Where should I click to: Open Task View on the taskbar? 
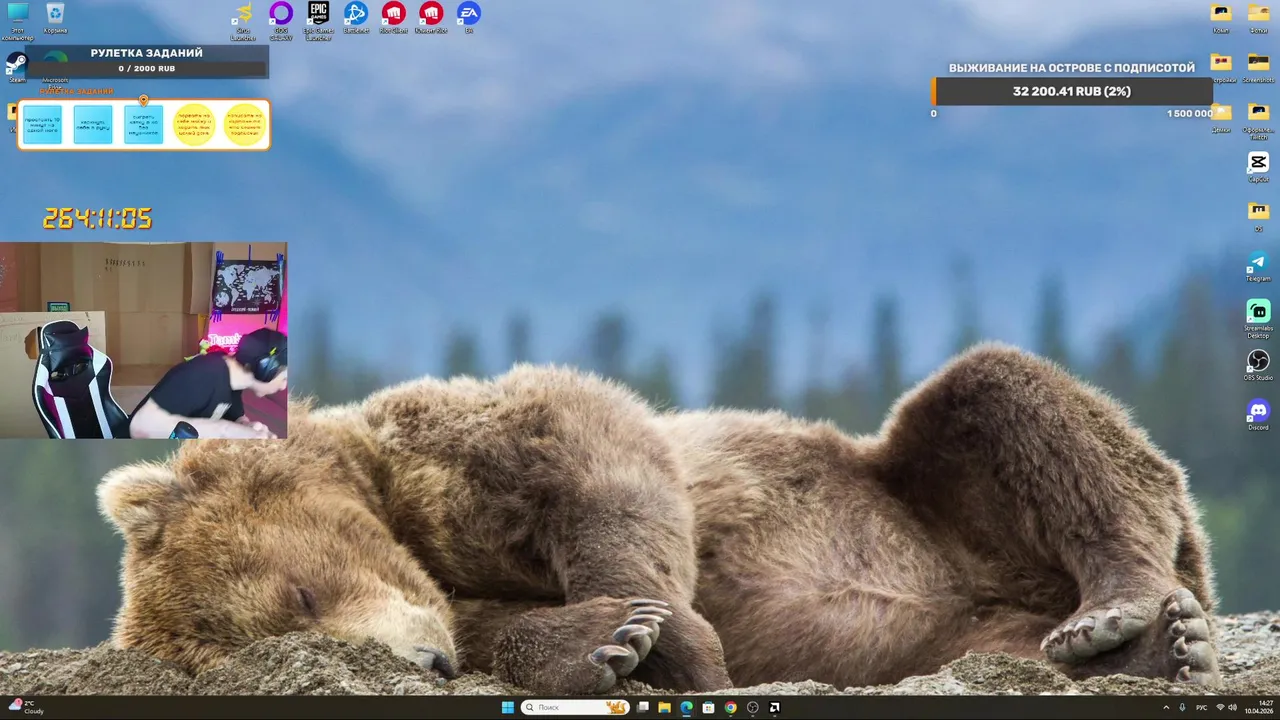coord(642,707)
